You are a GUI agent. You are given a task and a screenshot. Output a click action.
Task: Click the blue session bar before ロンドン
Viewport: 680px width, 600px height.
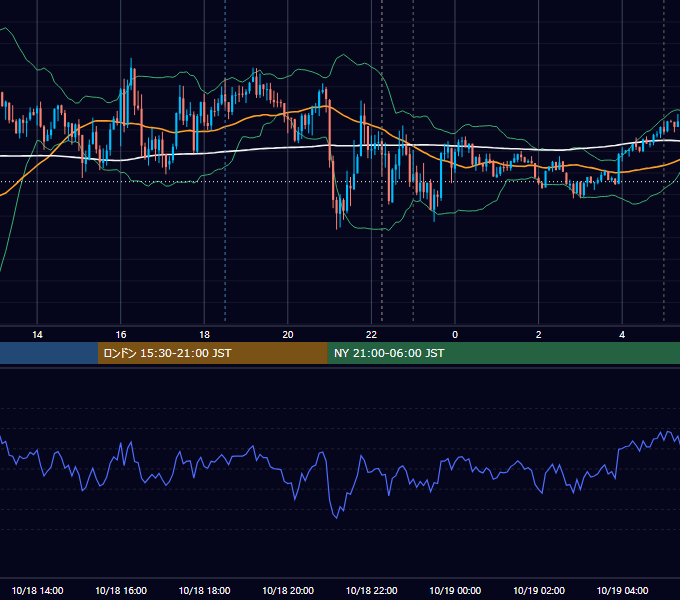pyautogui.click(x=49, y=353)
